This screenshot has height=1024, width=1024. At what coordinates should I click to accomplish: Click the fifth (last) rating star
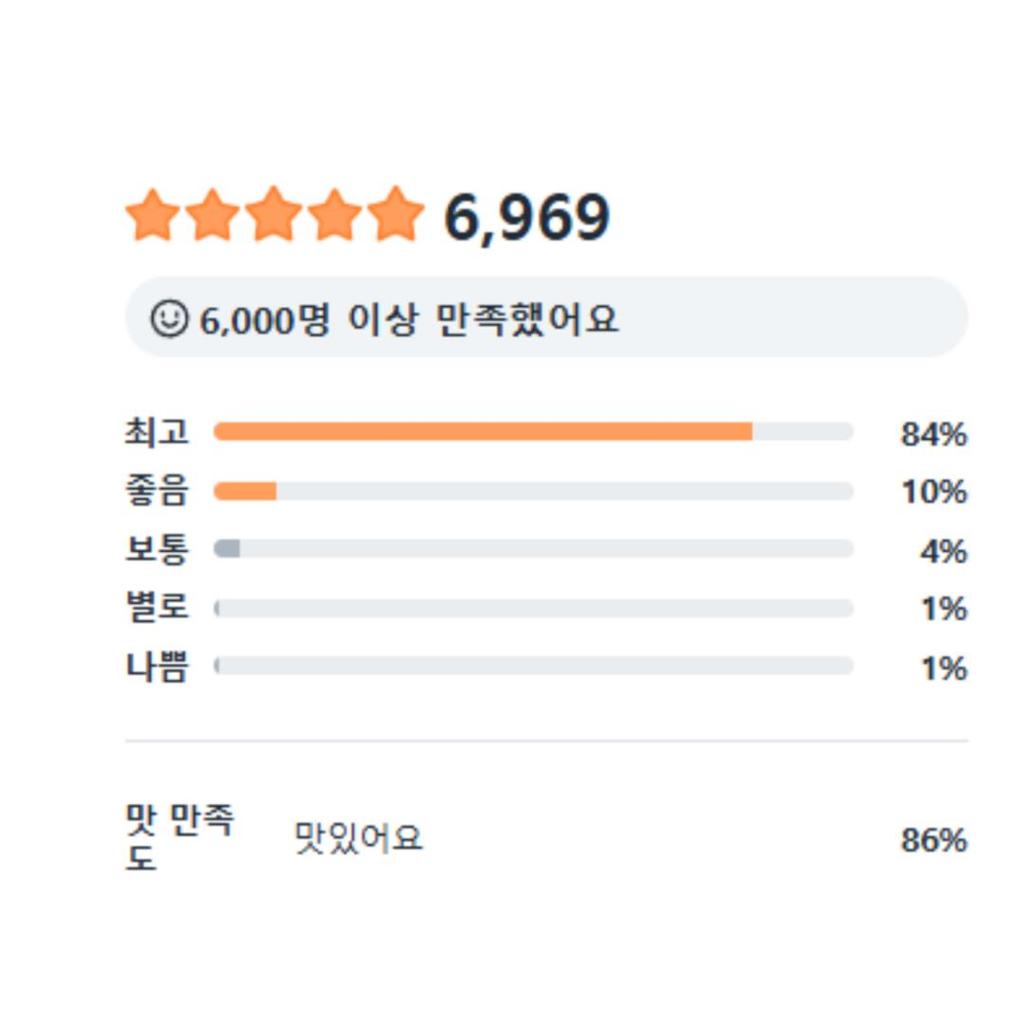click(396, 215)
